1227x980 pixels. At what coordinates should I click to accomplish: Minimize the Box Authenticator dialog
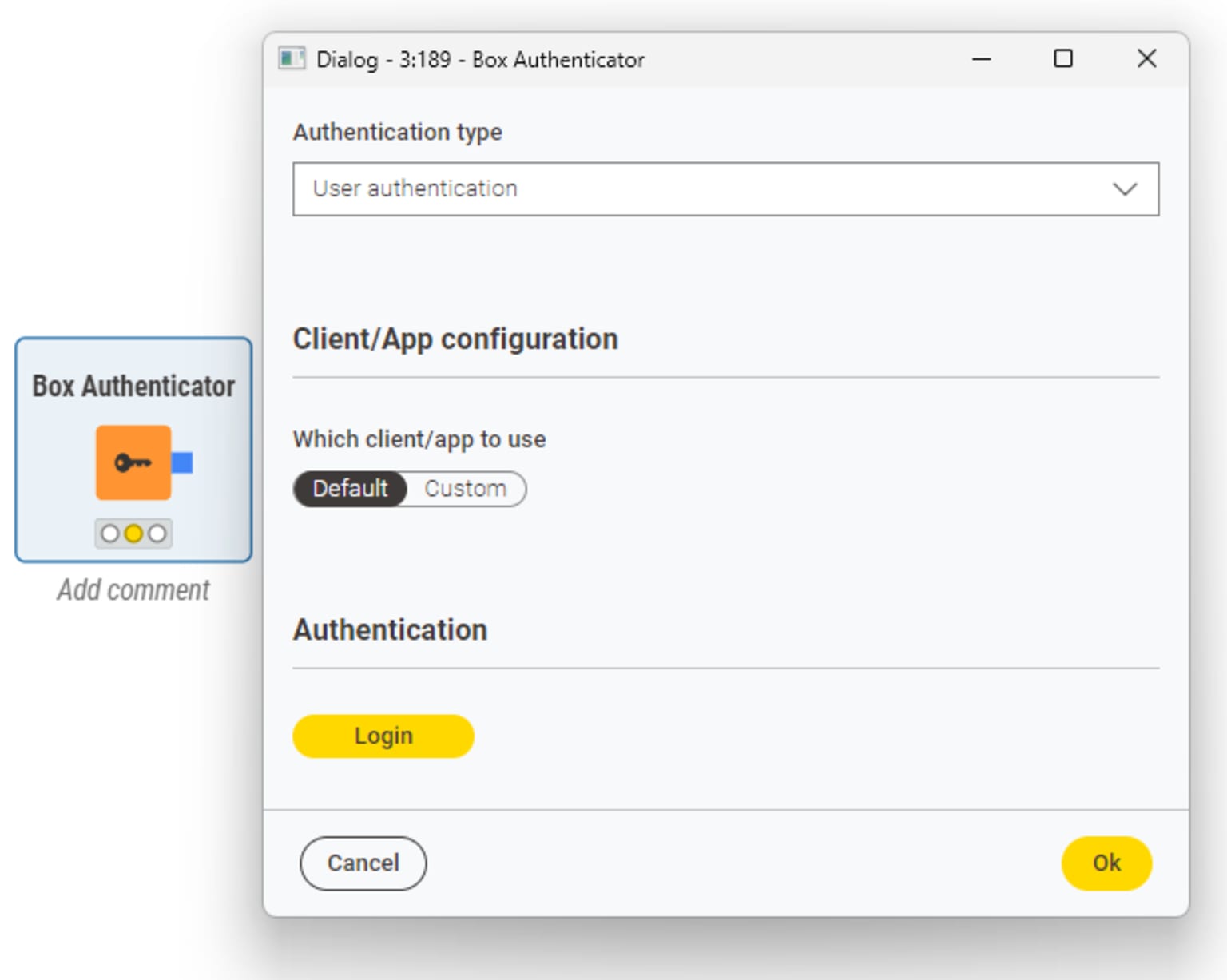click(x=982, y=59)
